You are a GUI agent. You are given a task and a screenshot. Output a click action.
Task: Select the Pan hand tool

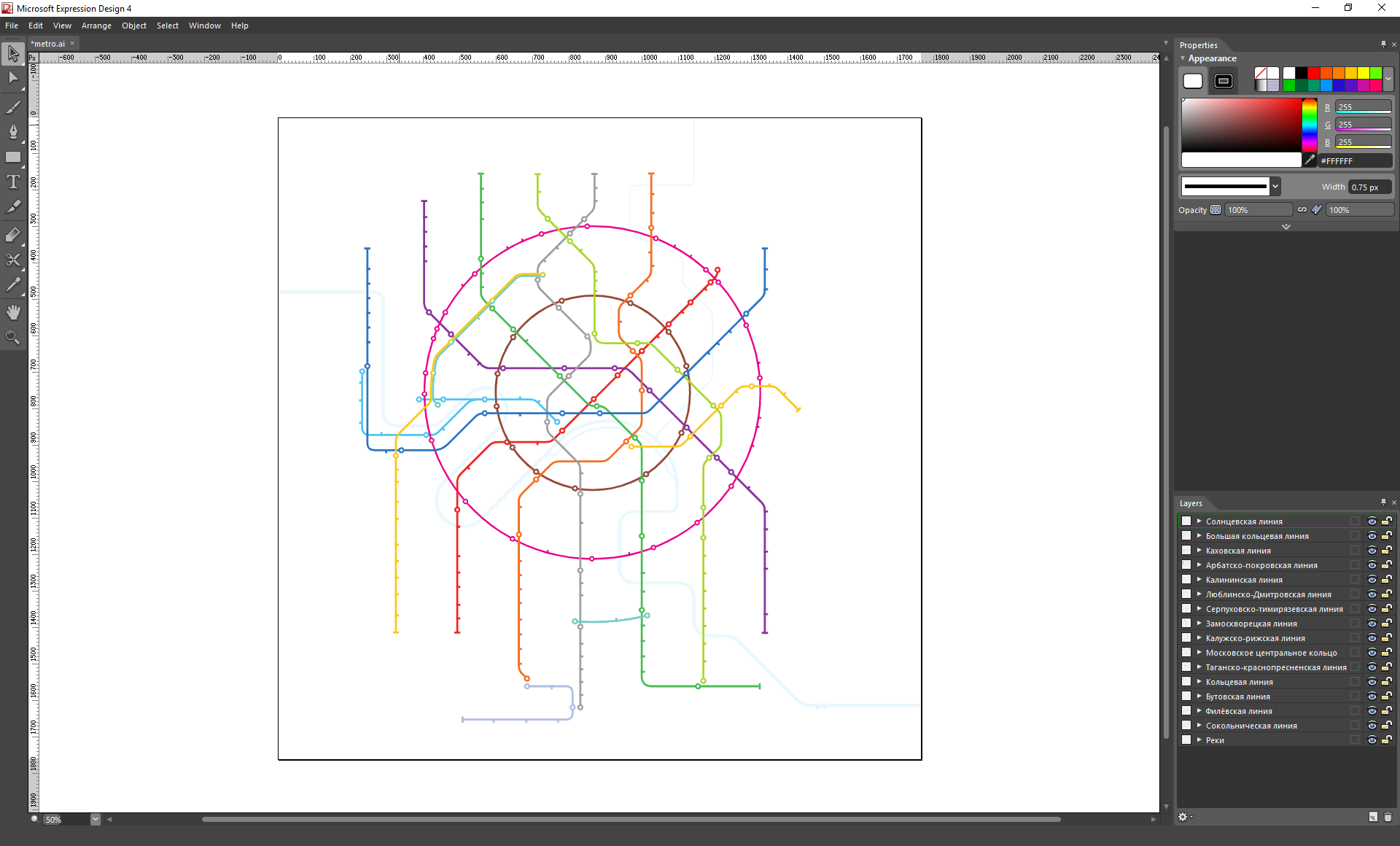coord(13,313)
